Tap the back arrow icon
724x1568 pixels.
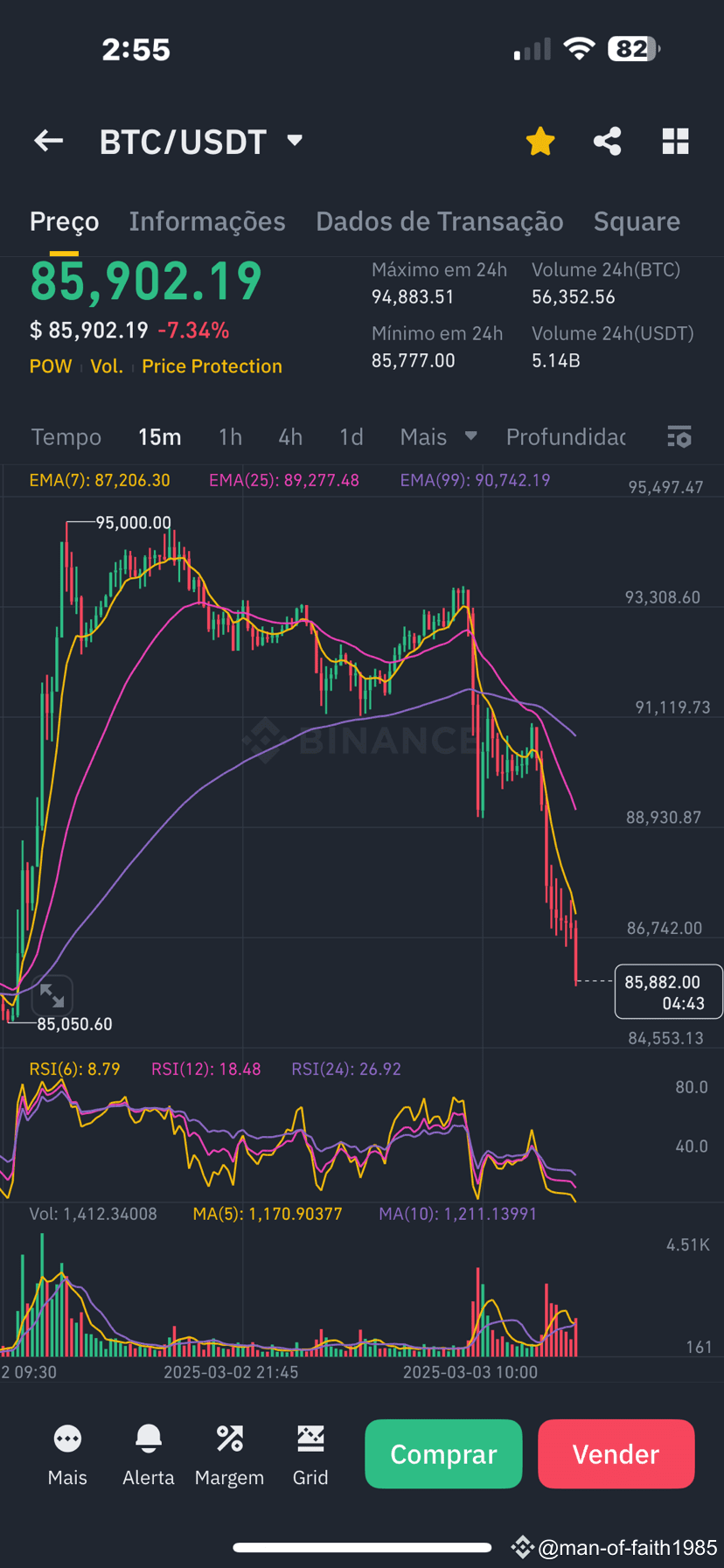click(x=49, y=141)
